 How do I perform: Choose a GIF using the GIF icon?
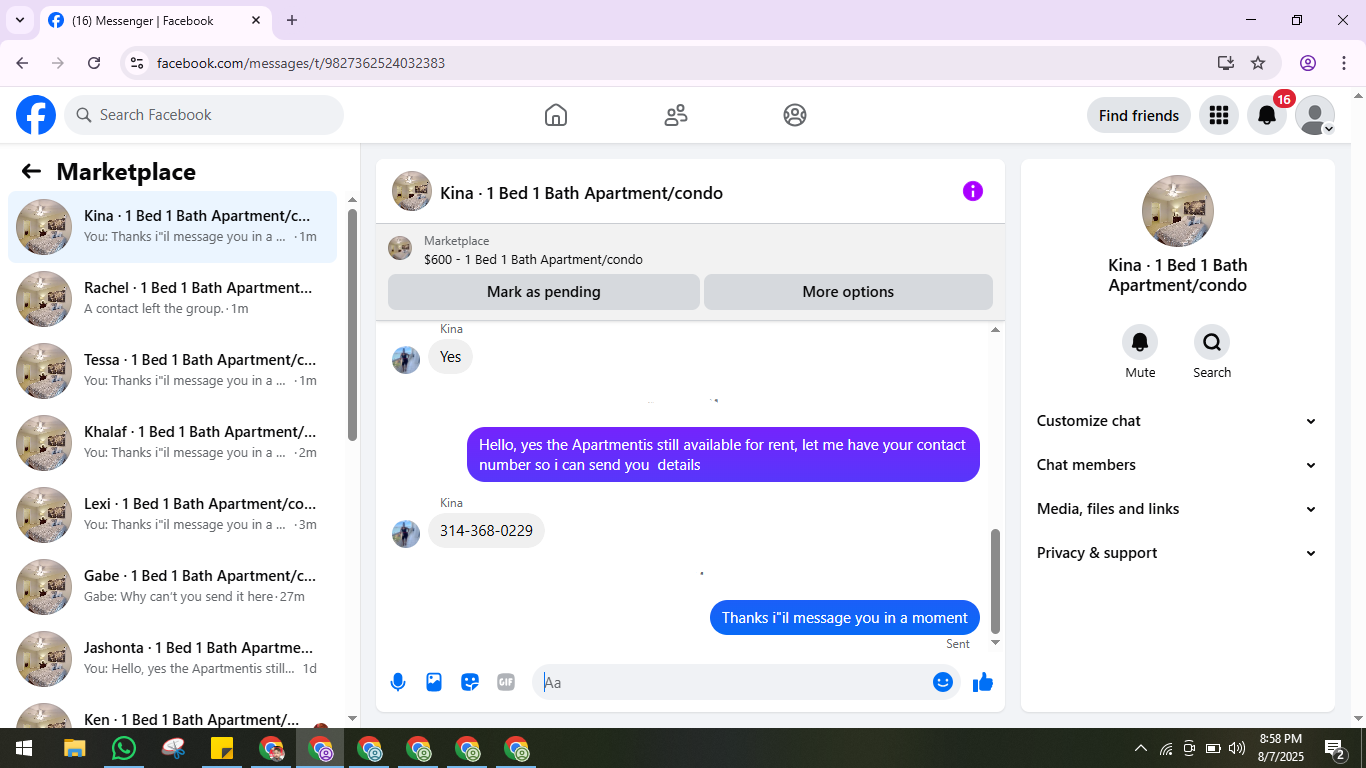(506, 682)
